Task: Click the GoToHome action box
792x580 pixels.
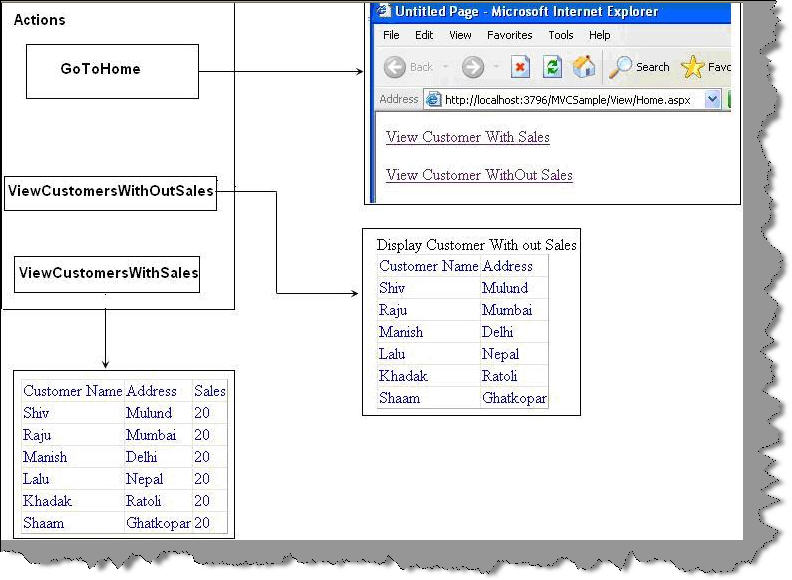Action: [x=112, y=71]
